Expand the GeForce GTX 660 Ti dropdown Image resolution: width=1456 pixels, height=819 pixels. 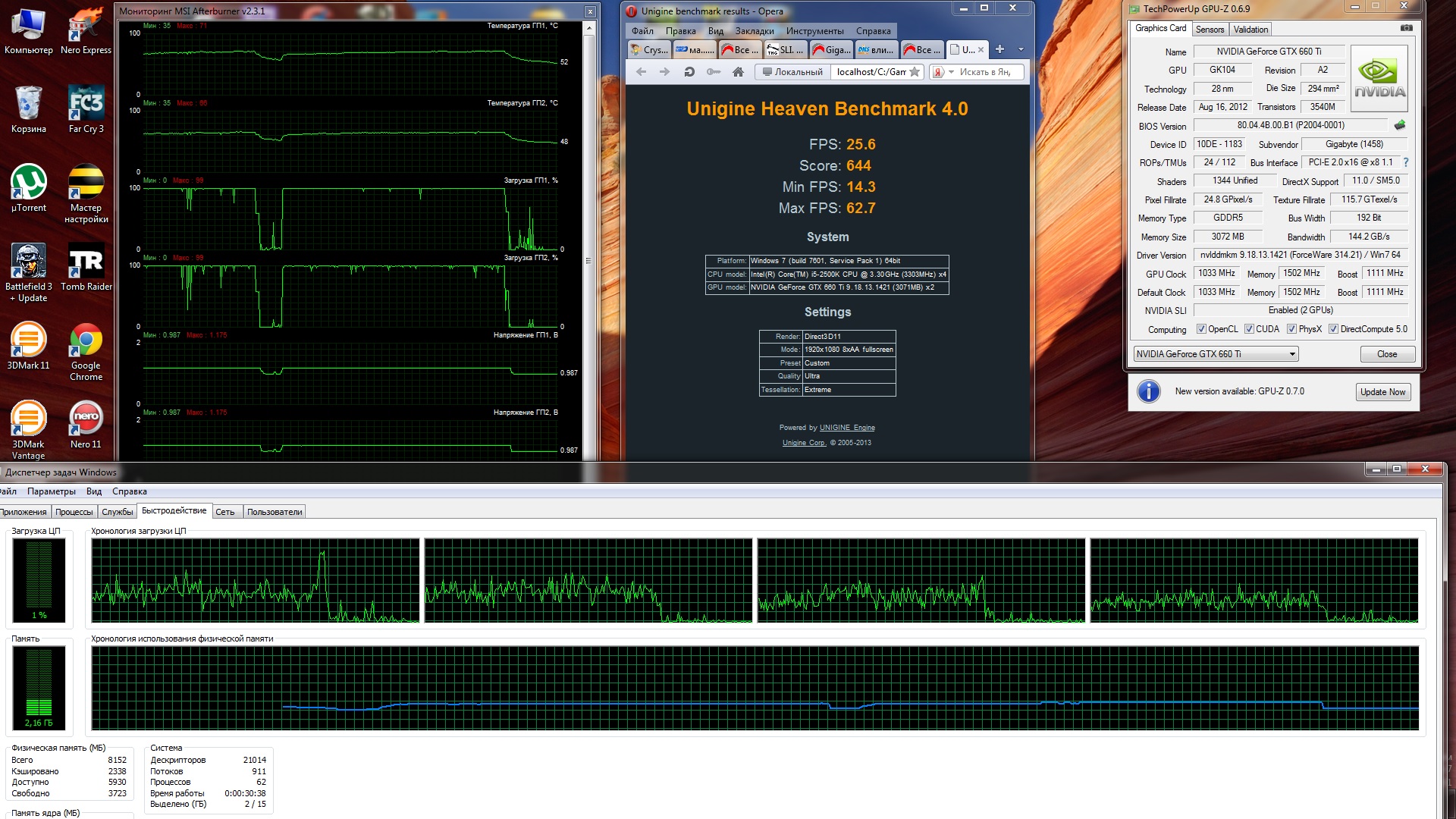[1292, 354]
